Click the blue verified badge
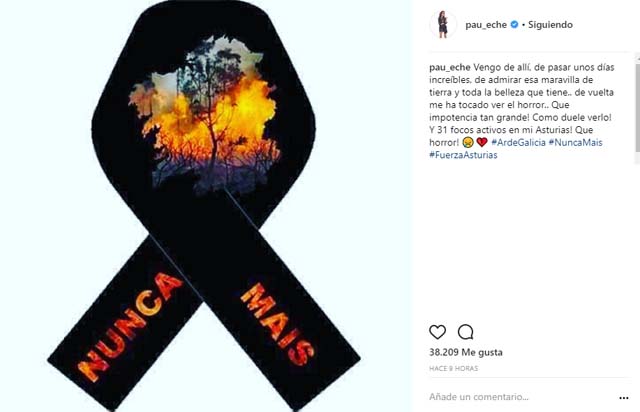The height and width of the screenshot is (412, 640). 514,24
